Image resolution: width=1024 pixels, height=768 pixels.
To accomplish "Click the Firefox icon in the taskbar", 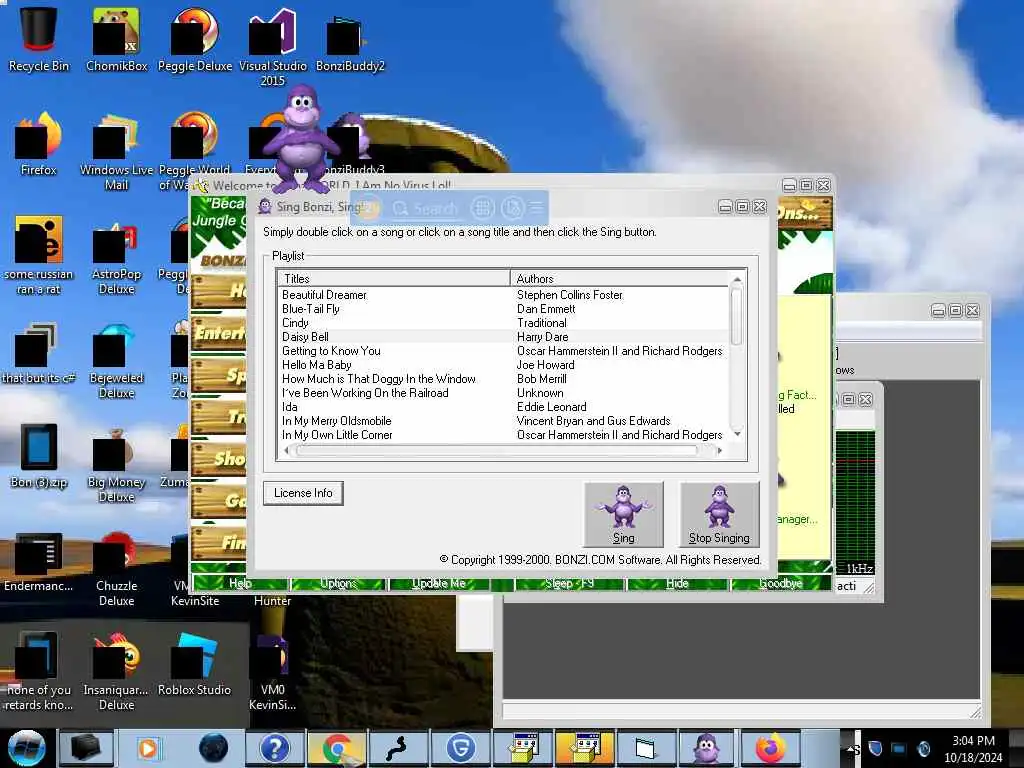I will [771, 748].
